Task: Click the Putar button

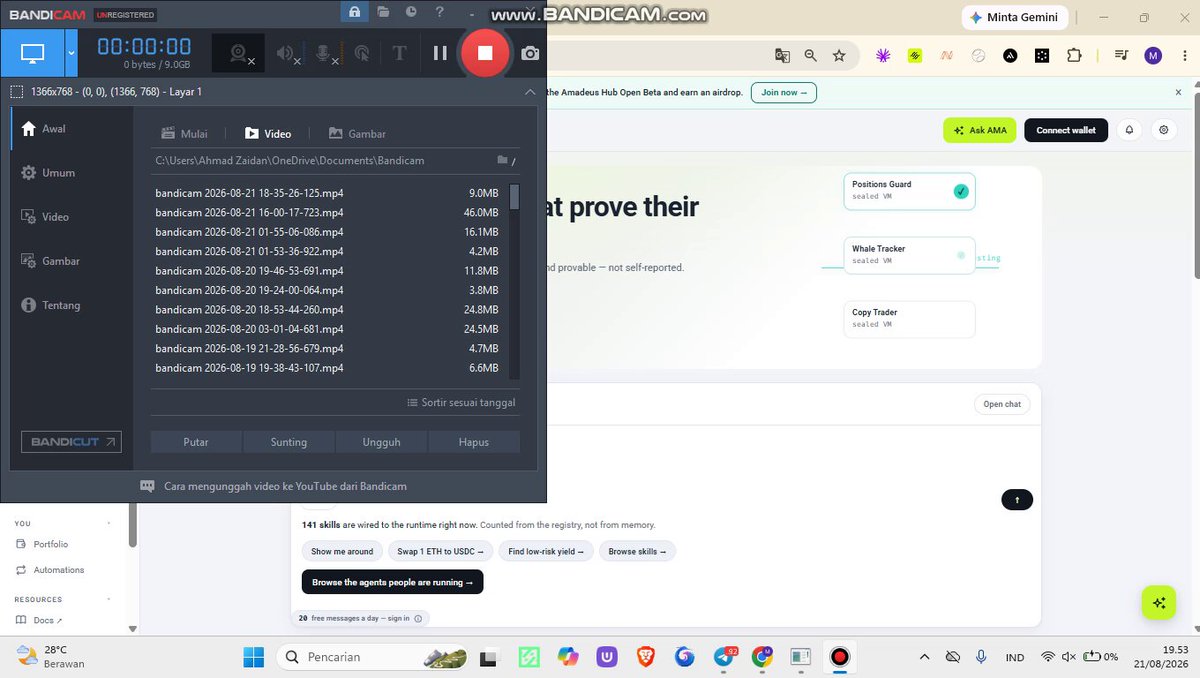Action: [196, 442]
